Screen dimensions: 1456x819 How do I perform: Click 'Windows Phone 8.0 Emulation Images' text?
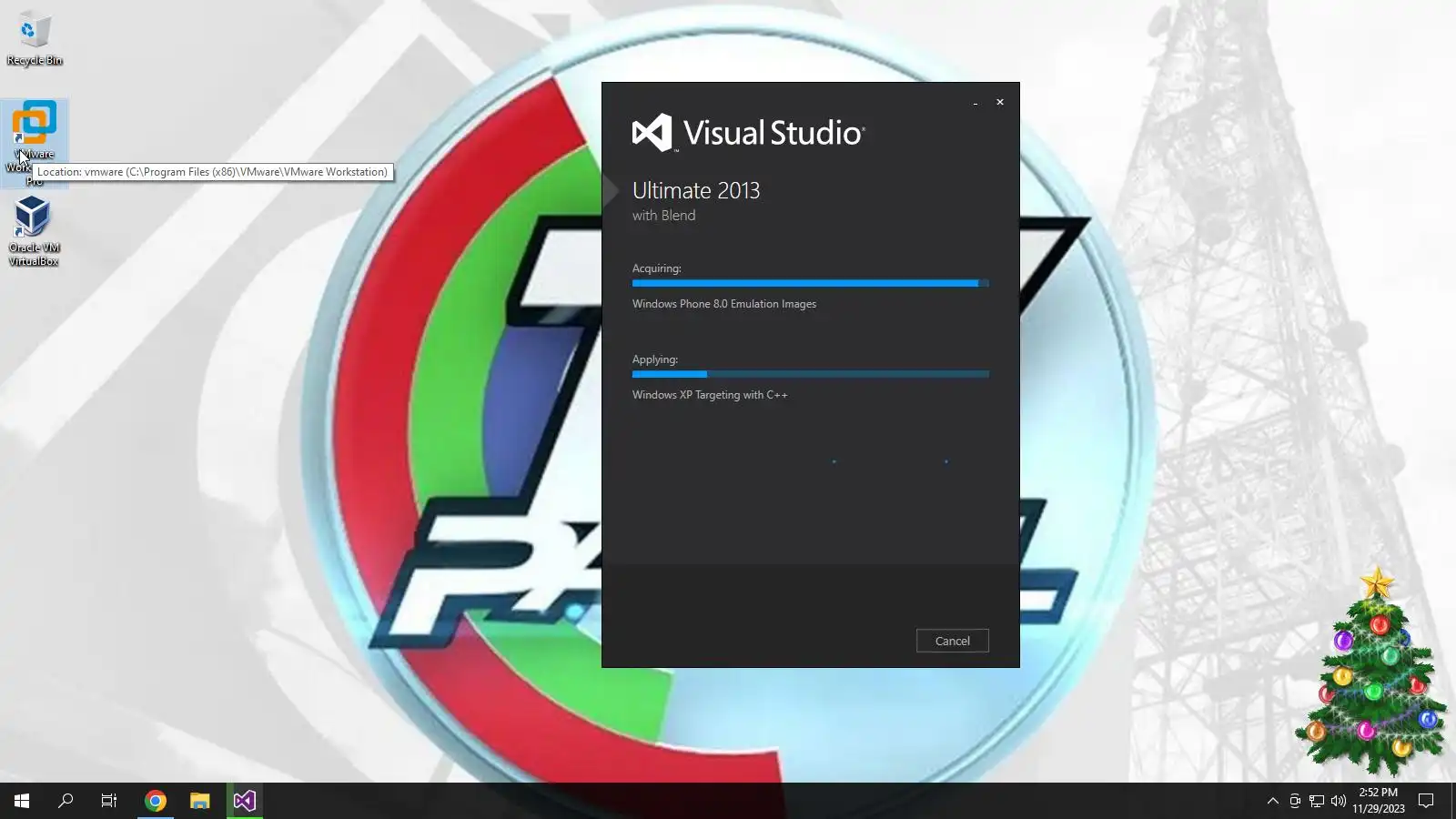pos(724,304)
